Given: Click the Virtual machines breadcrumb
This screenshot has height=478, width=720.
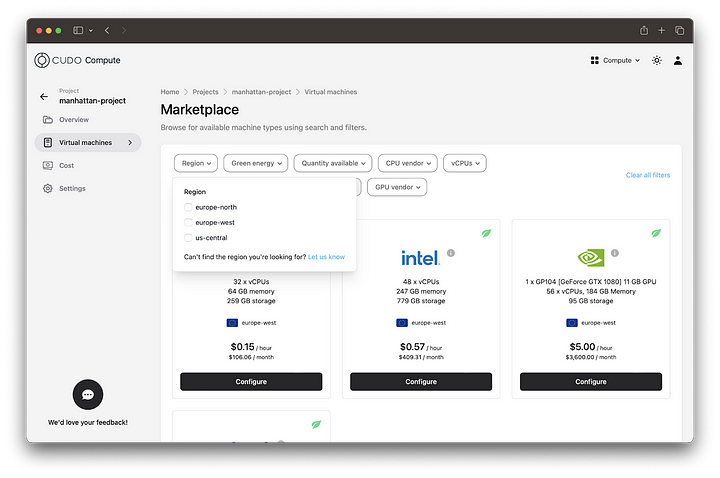Looking at the screenshot, I should (x=331, y=92).
